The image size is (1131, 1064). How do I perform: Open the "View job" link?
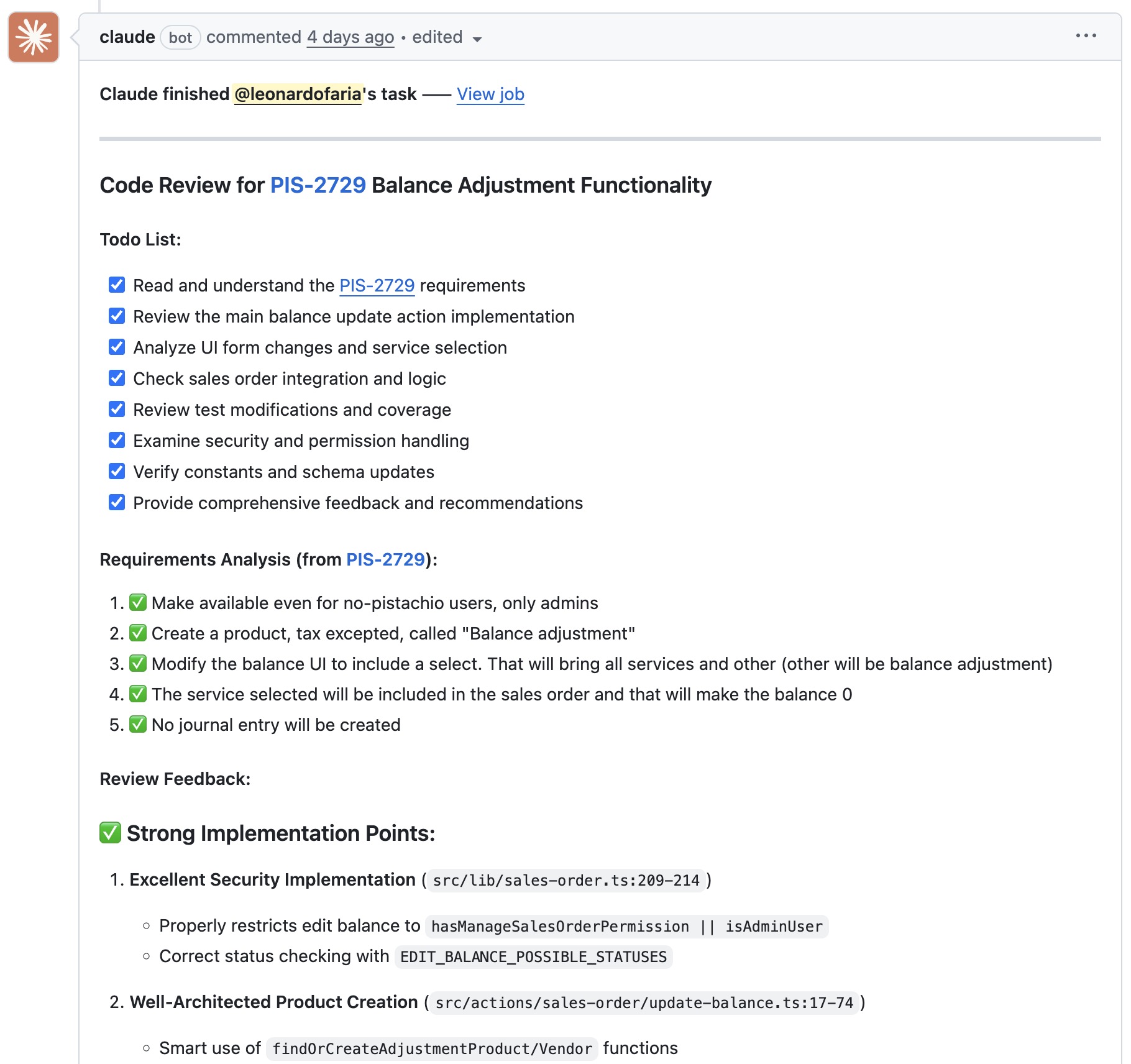tap(490, 94)
